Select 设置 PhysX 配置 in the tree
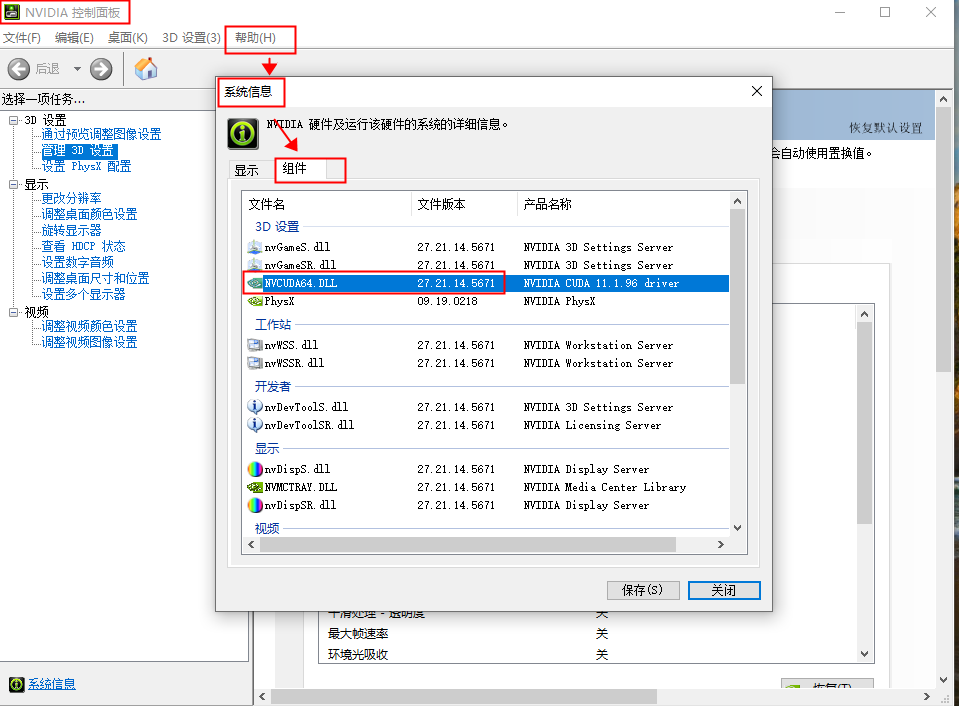The image size is (959, 706). pos(86,166)
